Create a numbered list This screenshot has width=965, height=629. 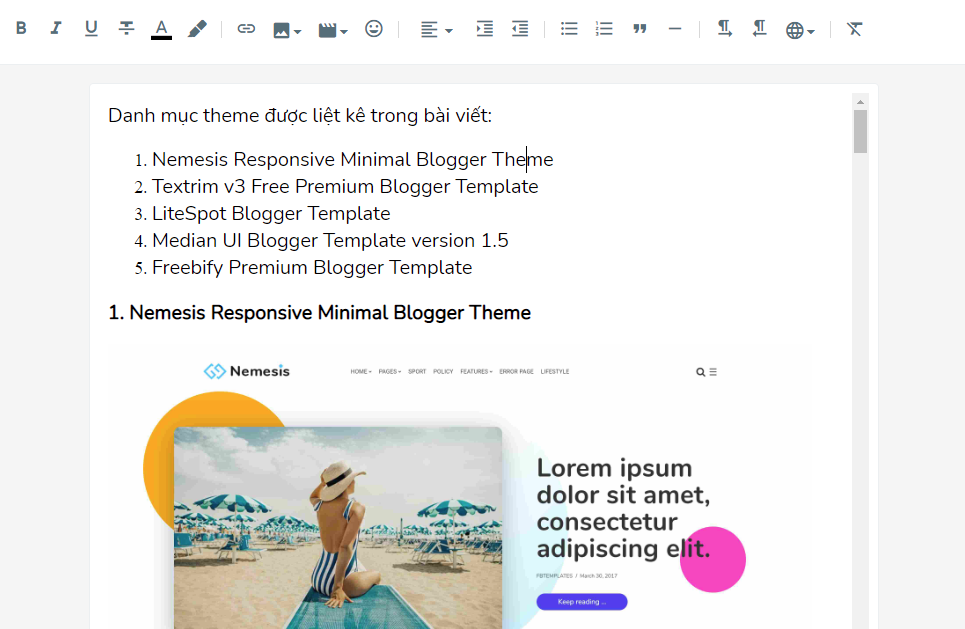click(604, 28)
